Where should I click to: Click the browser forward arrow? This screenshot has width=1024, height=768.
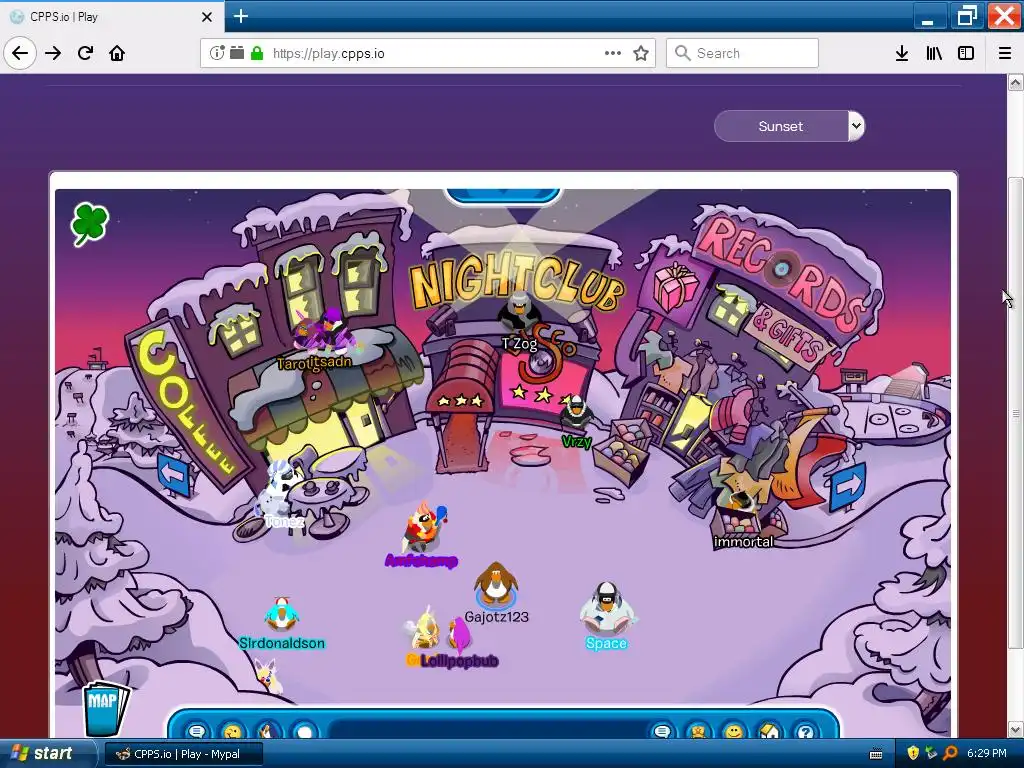pyautogui.click(x=53, y=53)
